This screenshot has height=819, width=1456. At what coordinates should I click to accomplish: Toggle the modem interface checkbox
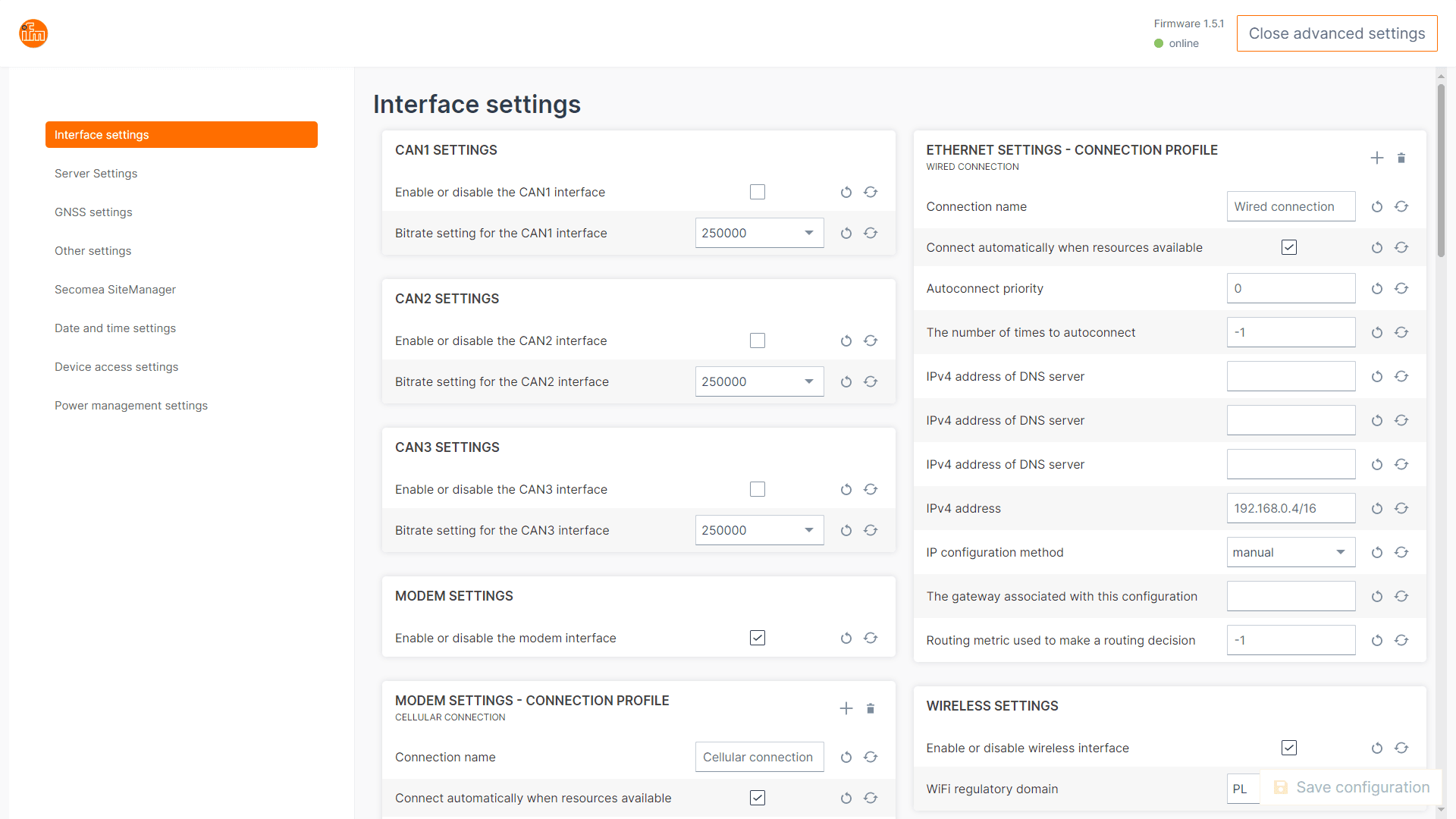click(x=758, y=639)
